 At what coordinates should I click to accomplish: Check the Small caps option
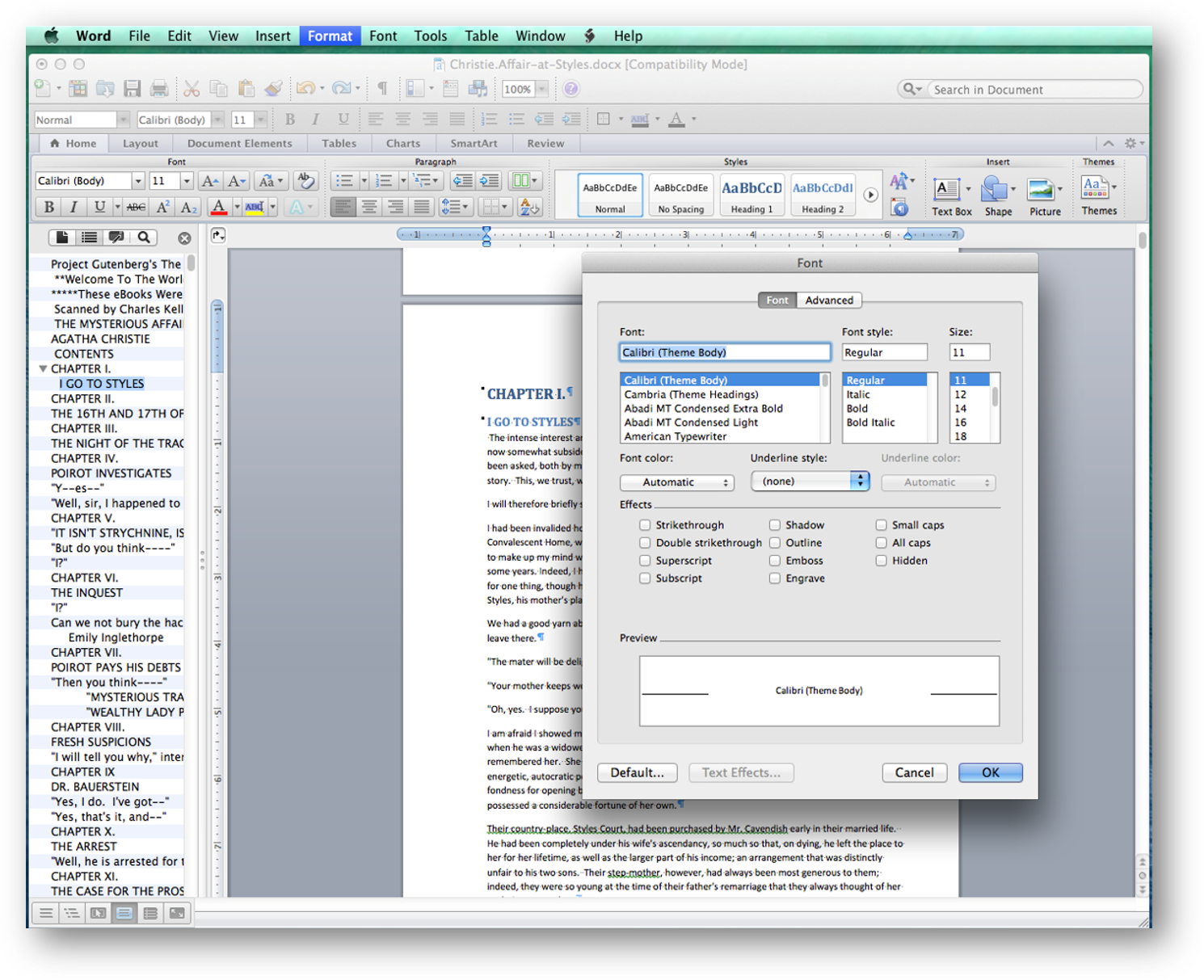(882, 525)
